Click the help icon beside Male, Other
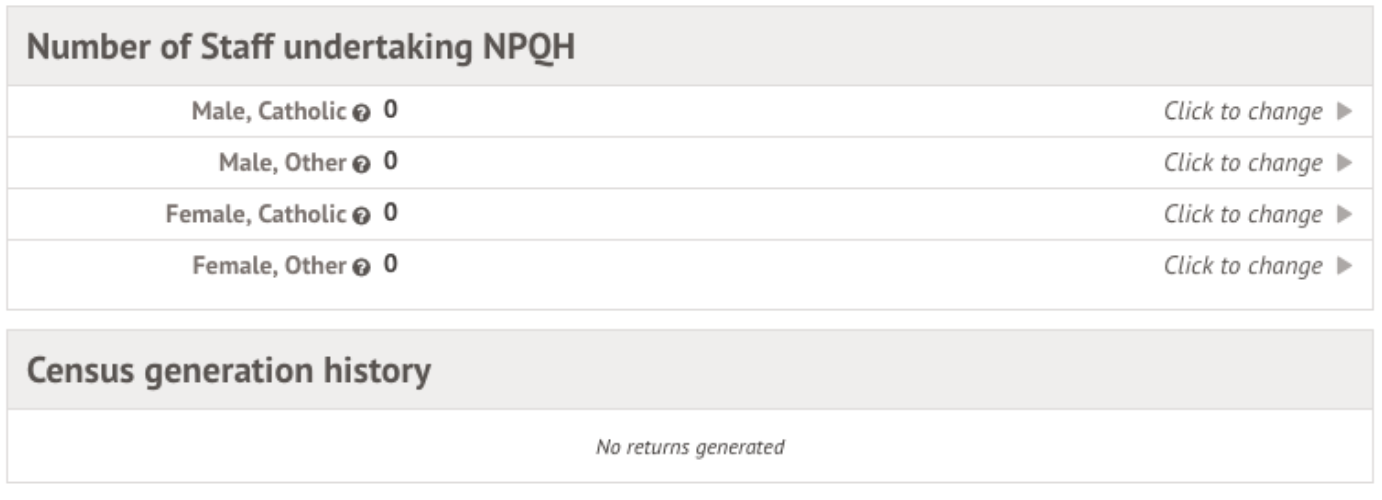Screen dimensions: 1382x500 pyautogui.click(x=362, y=164)
